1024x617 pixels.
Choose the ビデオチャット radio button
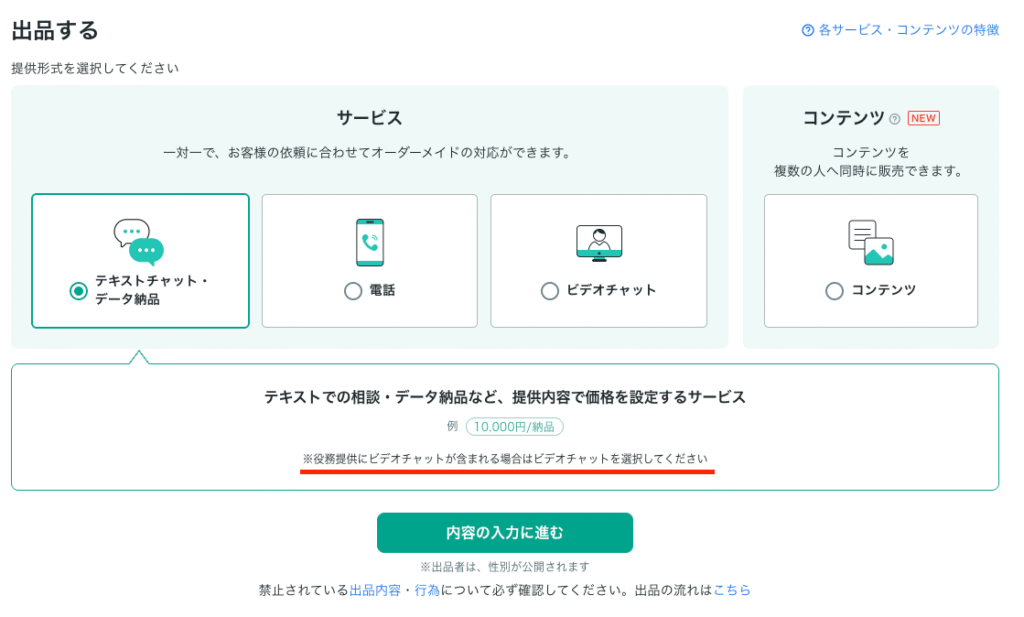(549, 291)
